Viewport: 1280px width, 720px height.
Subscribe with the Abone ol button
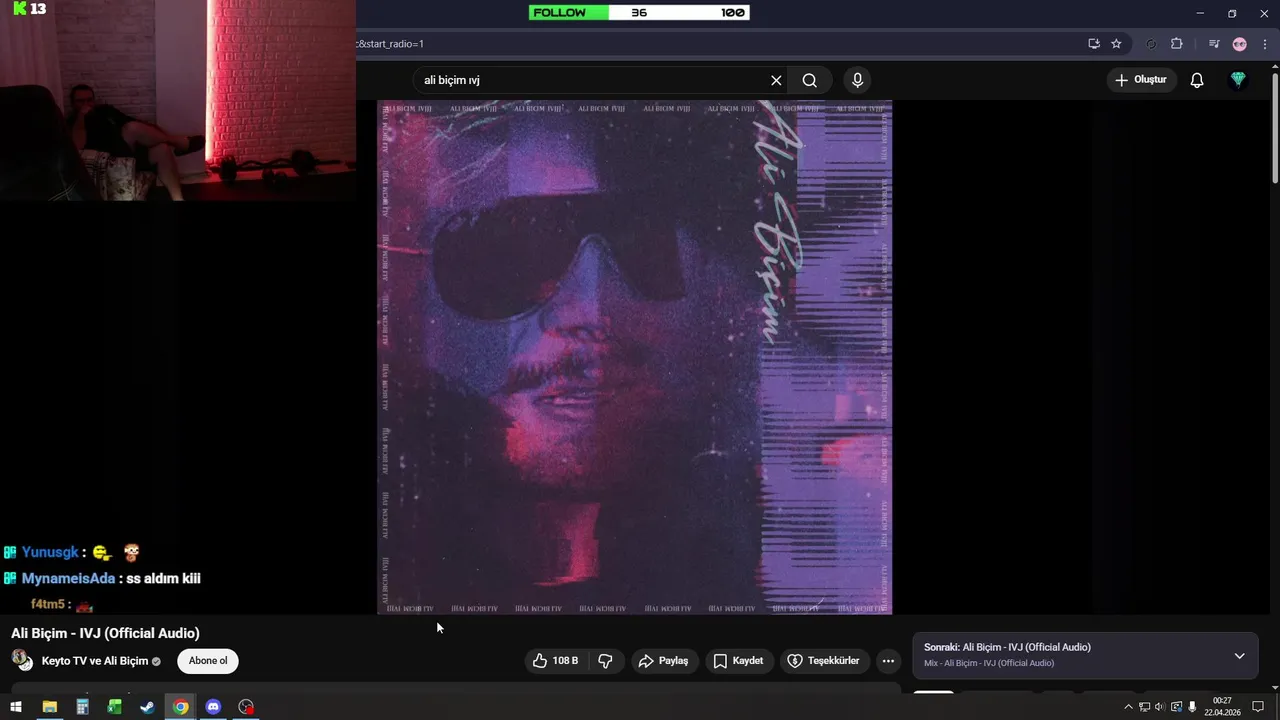(208, 661)
